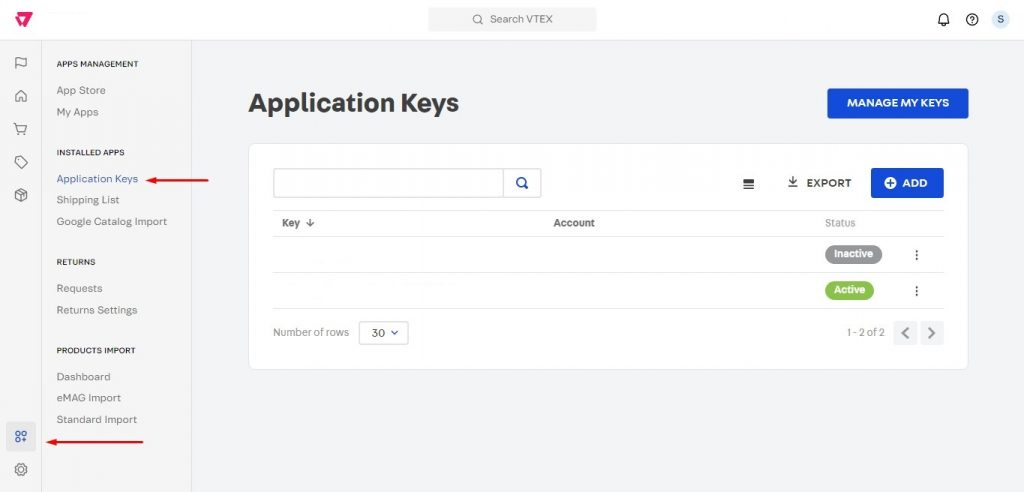Image resolution: width=1024 pixels, height=492 pixels.
Task: Open Returns Requests menu item
Action: 80,288
